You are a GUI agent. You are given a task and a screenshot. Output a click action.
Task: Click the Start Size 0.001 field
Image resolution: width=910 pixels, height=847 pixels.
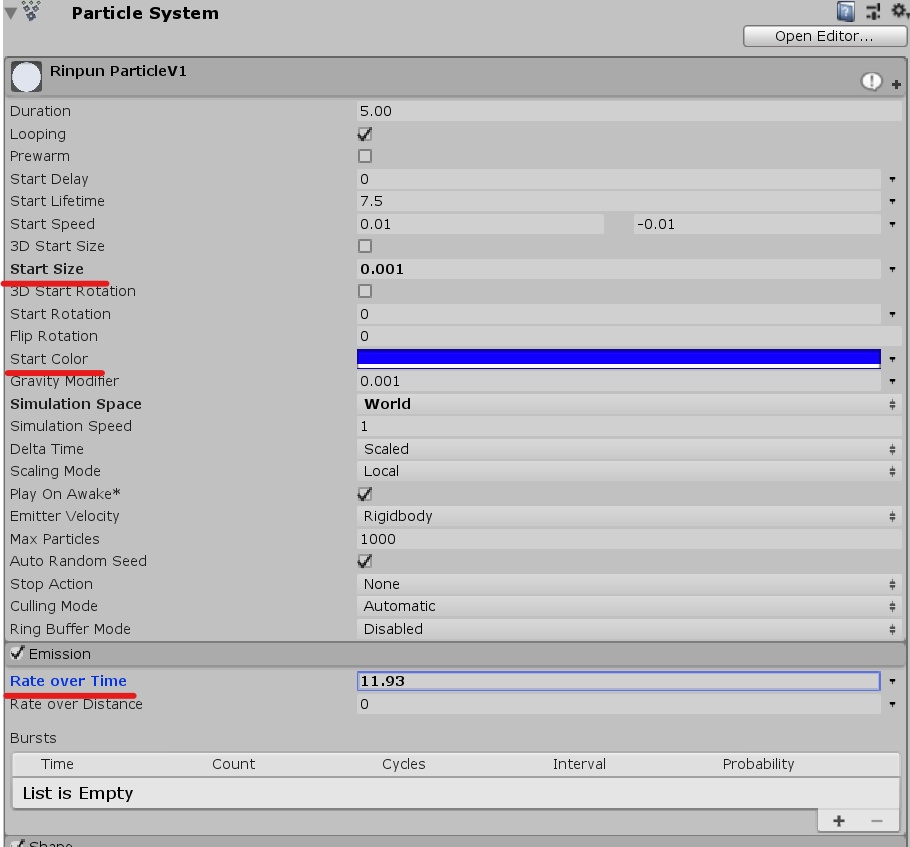pyautogui.click(x=619, y=269)
